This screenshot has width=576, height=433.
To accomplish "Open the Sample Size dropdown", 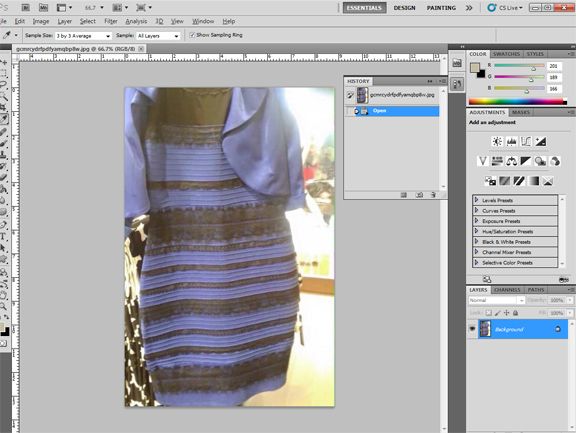I will point(83,36).
